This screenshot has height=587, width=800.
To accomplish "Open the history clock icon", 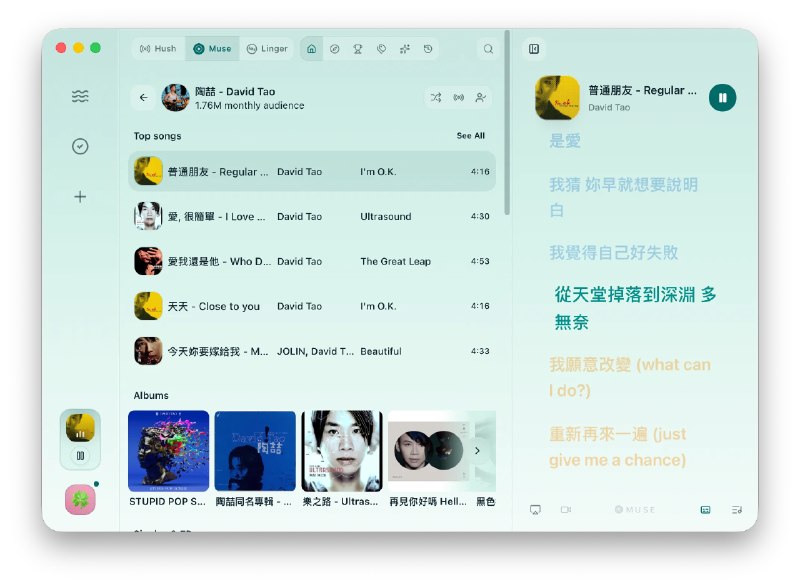I will coord(428,49).
